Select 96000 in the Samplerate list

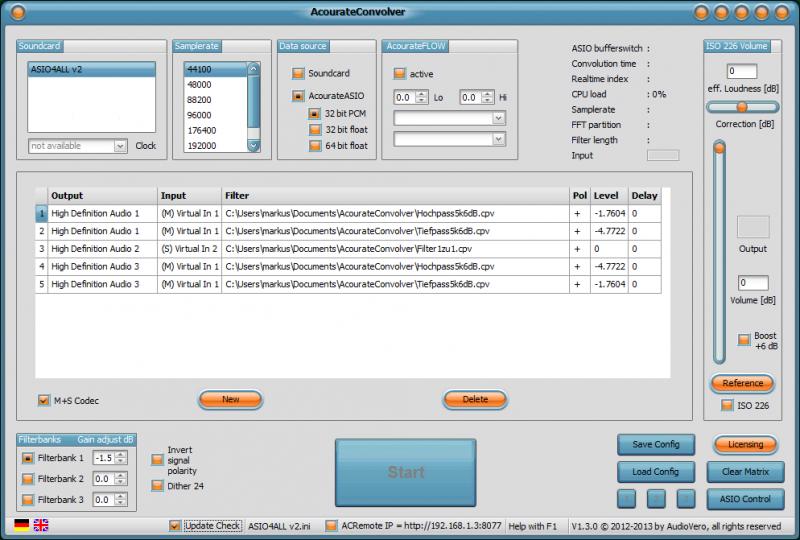[x=215, y=115]
